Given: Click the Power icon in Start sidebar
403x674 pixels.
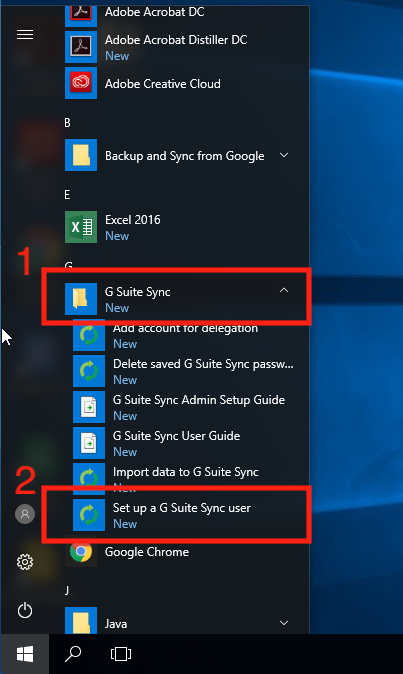Looking at the screenshot, I should coord(25,610).
